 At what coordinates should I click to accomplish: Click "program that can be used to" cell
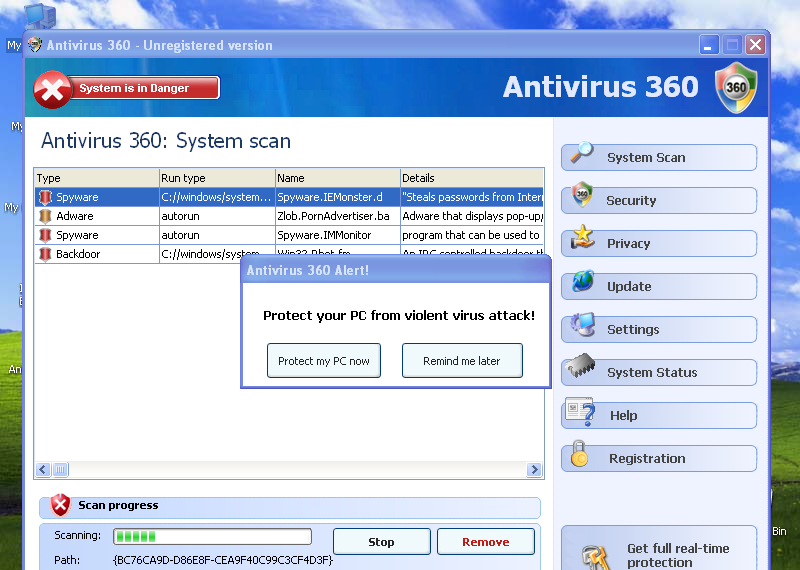coord(470,235)
